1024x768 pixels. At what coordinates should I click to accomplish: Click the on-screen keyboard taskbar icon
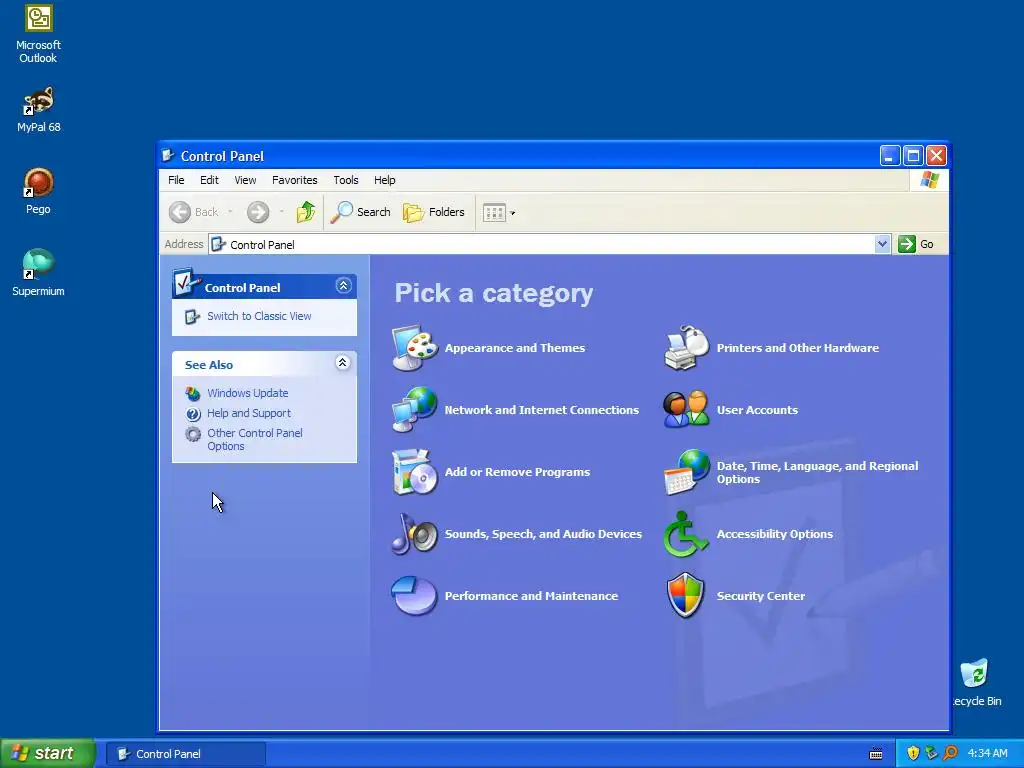click(876, 754)
